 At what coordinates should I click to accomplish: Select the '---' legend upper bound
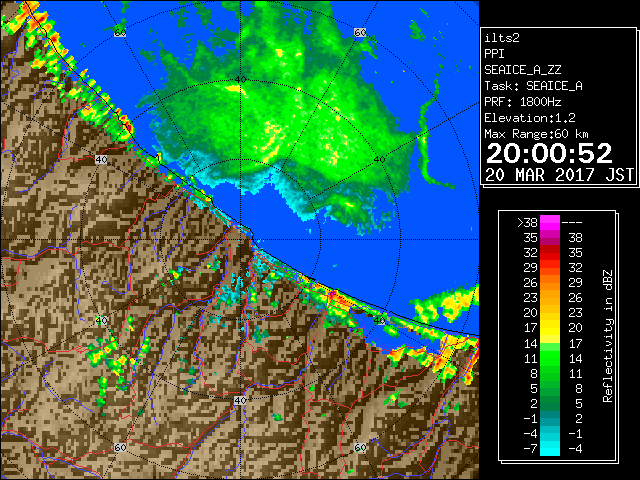coord(572,223)
